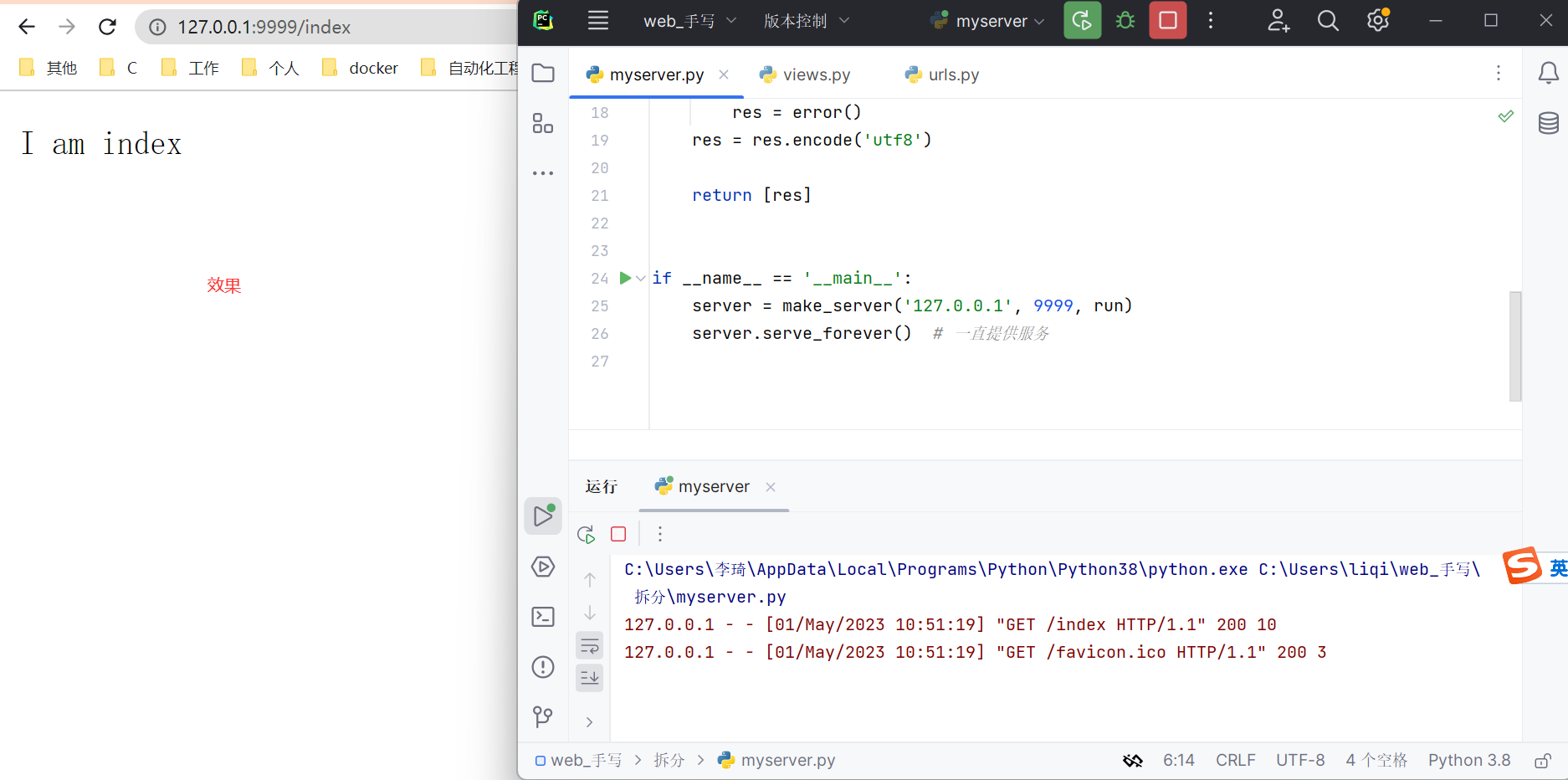Open Search Everywhere magnifier
1568x780 pixels.
point(1328,20)
